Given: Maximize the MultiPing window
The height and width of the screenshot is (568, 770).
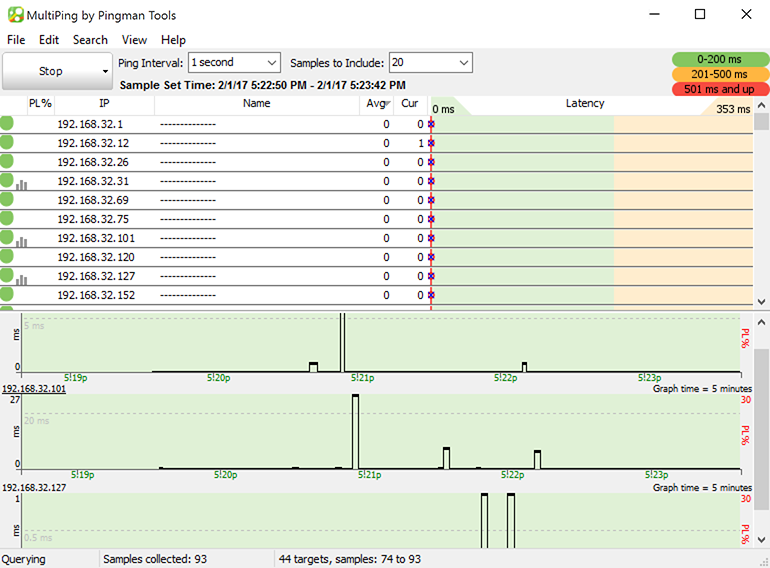Looking at the screenshot, I should pyautogui.click(x=700, y=14).
